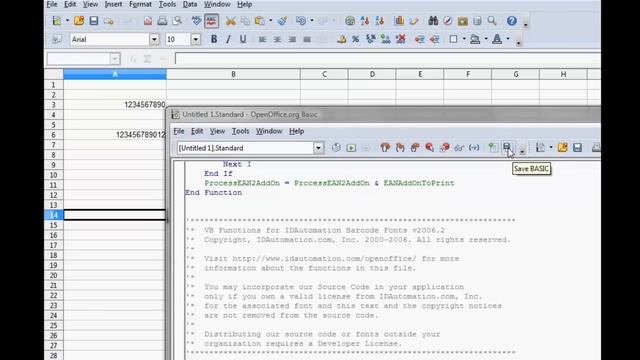This screenshot has width=640, height=360.
Task: Click Page Preview icon
Action: (177, 21)
